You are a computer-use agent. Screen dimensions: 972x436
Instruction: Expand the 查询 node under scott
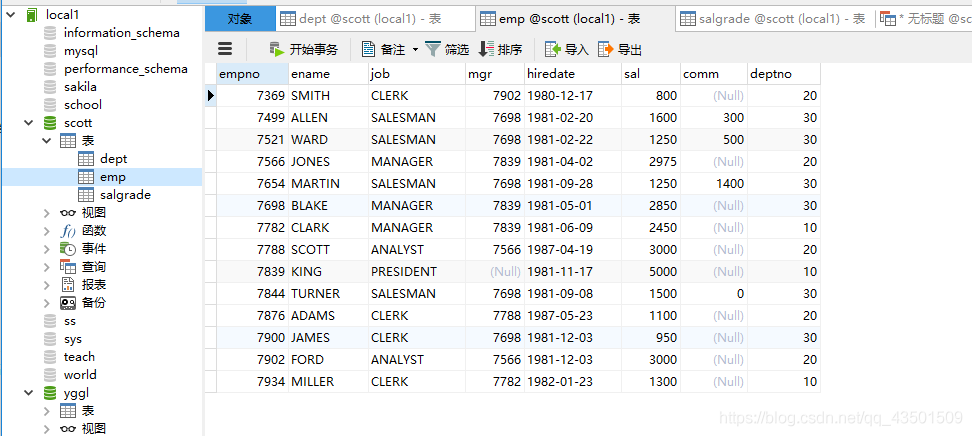click(46, 267)
